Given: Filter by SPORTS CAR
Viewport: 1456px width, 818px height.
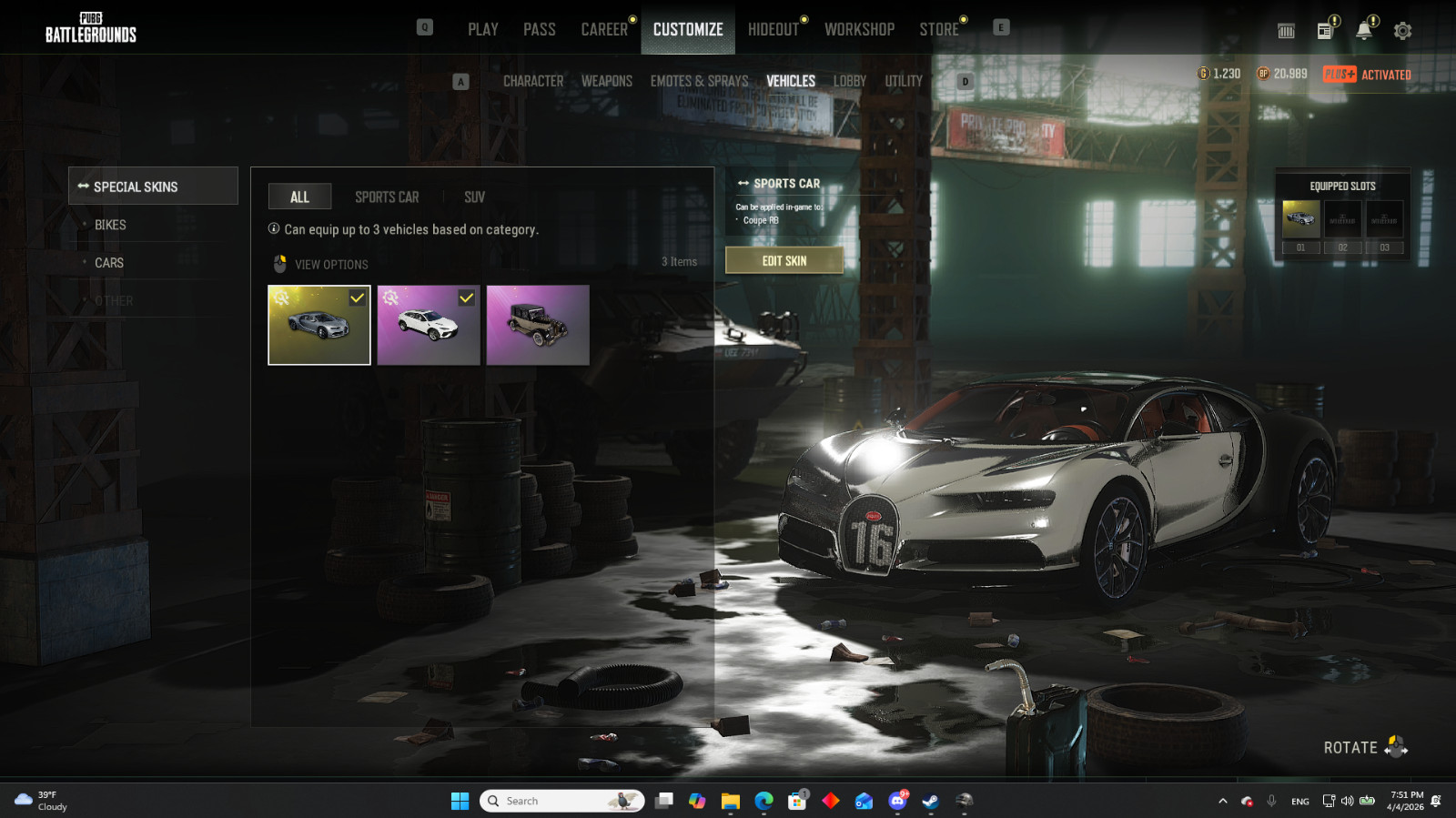Looking at the screenshot, I should click(387, 197).
